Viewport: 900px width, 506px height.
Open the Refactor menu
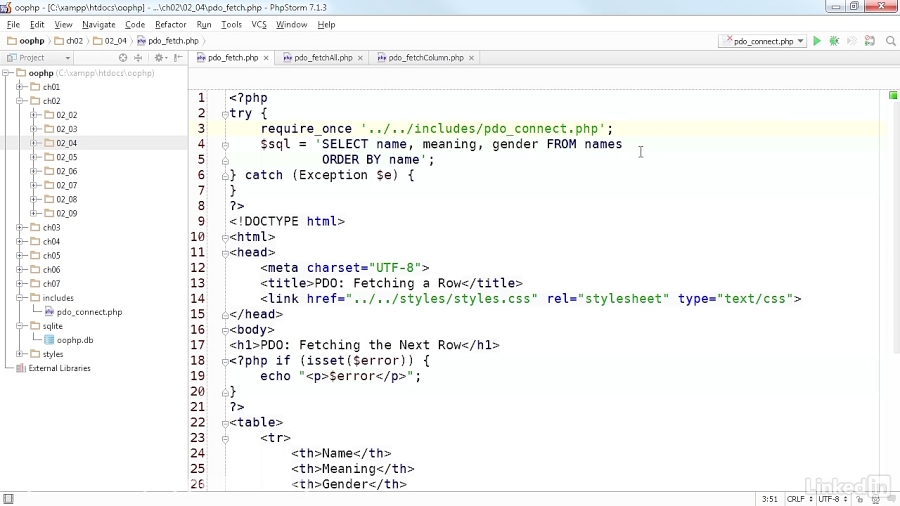[x=170, y=24]
